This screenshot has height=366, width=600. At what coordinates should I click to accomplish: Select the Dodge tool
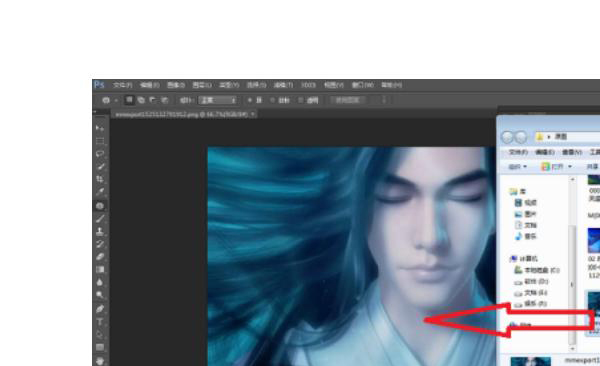[x=100, y=295]
